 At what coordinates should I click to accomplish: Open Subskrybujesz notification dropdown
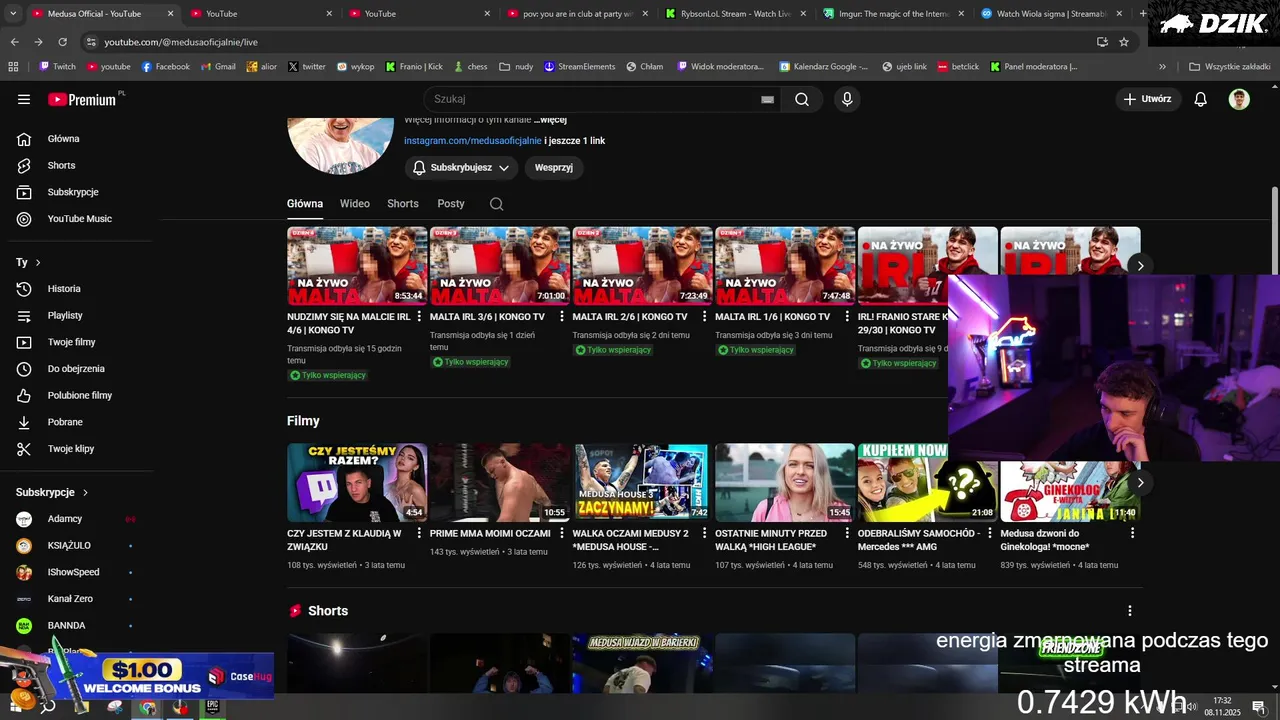point(461,168)
